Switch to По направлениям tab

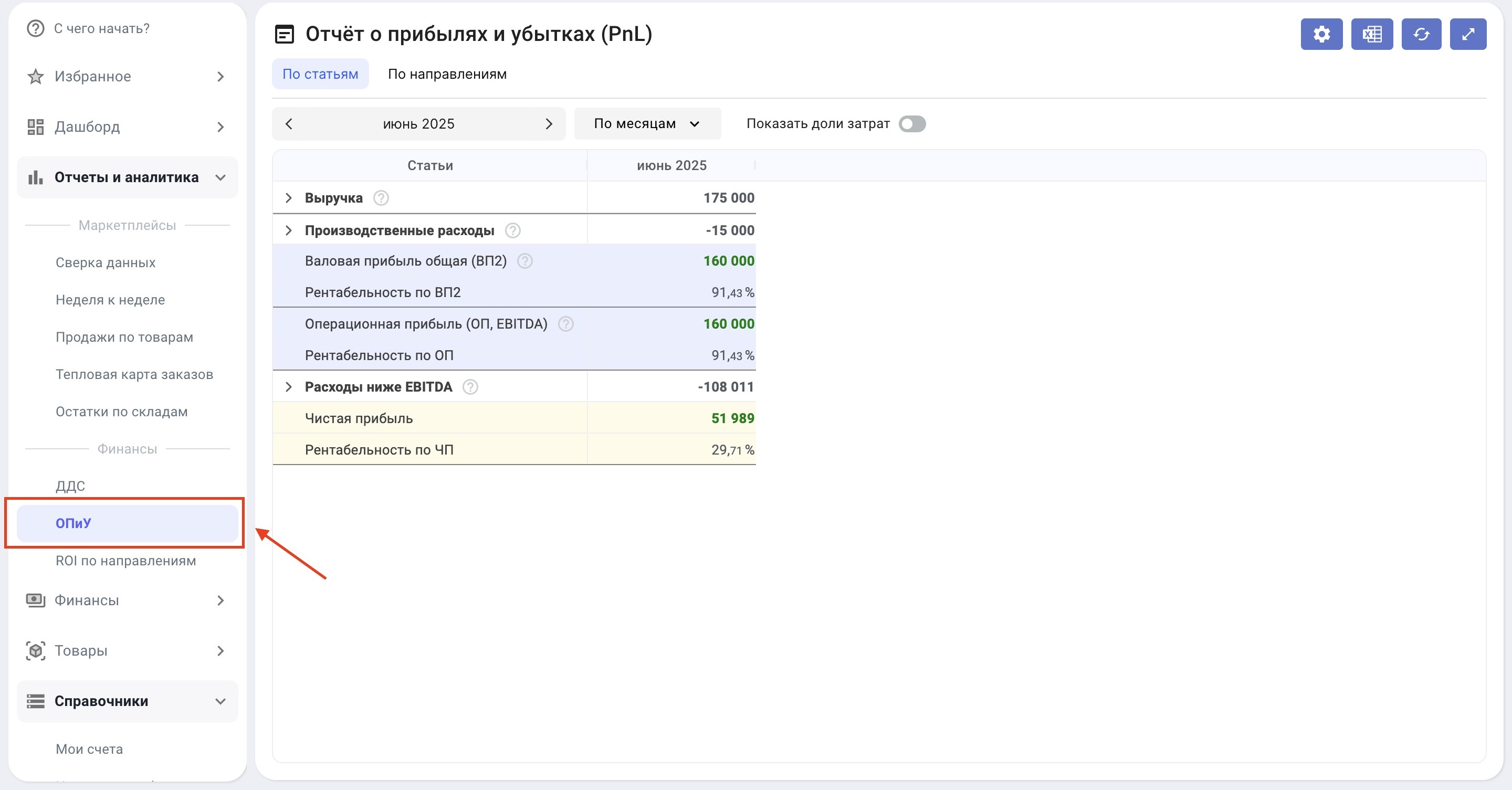click(x=447, y=74)
